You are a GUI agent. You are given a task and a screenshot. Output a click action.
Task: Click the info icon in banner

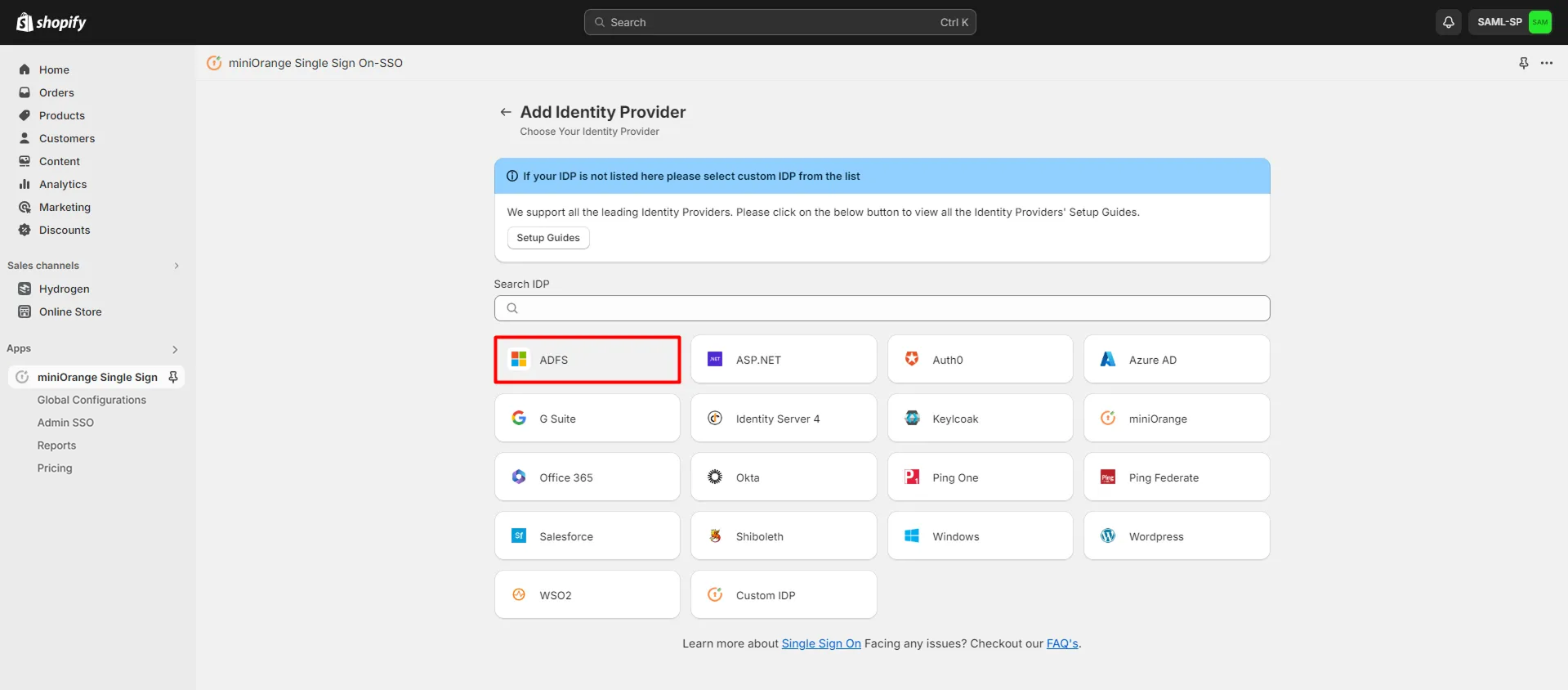click(x=512, y=176)
